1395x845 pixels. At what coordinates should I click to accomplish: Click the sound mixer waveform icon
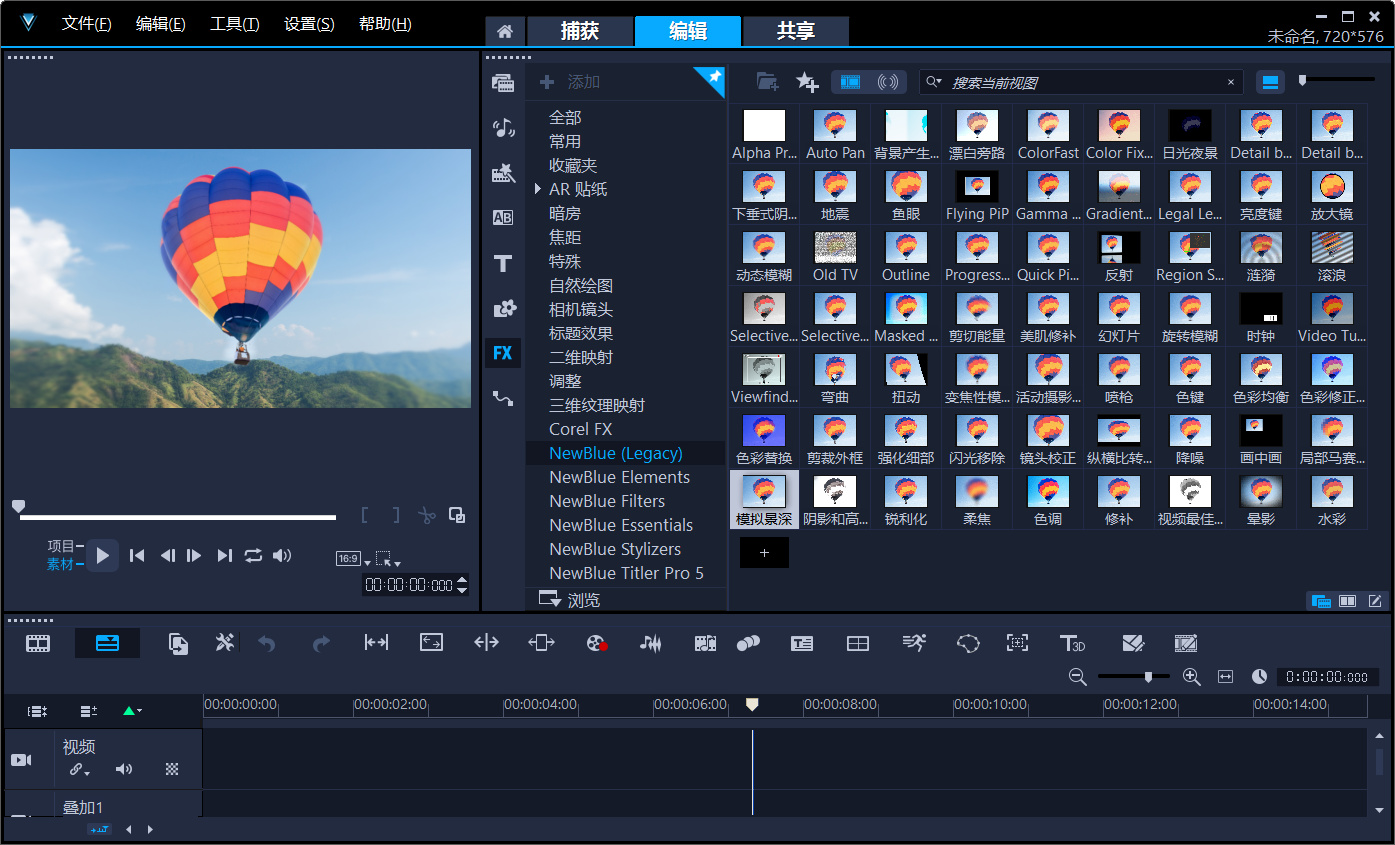point(650,643)
